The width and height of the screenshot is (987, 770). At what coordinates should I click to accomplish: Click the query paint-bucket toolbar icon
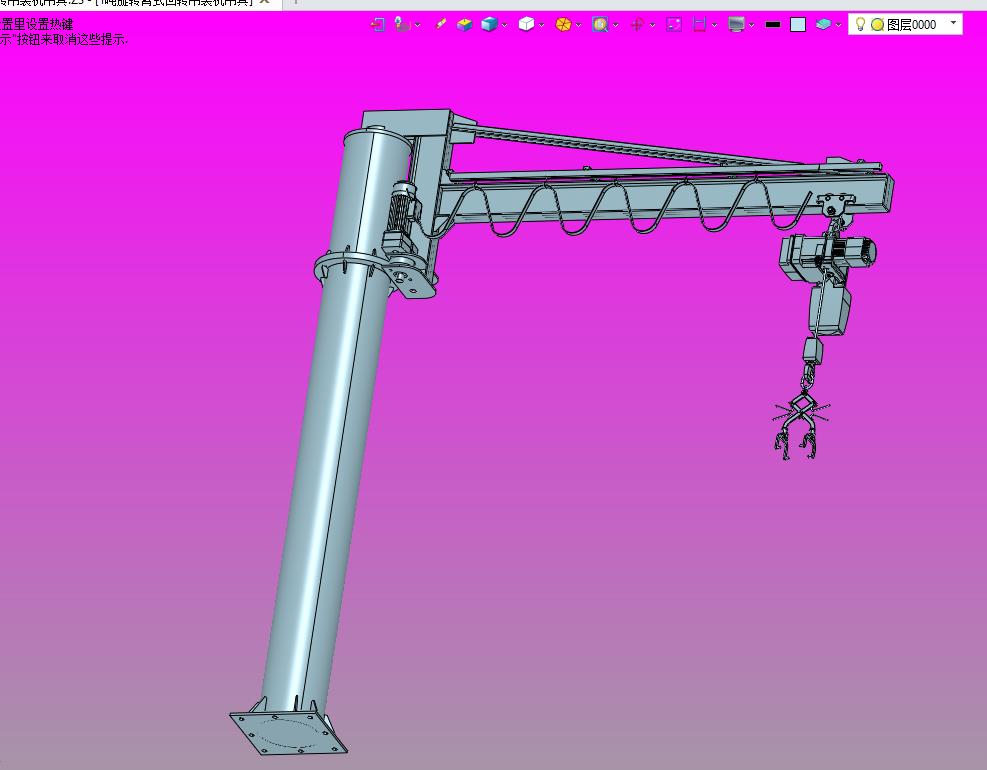coord(402,25)
